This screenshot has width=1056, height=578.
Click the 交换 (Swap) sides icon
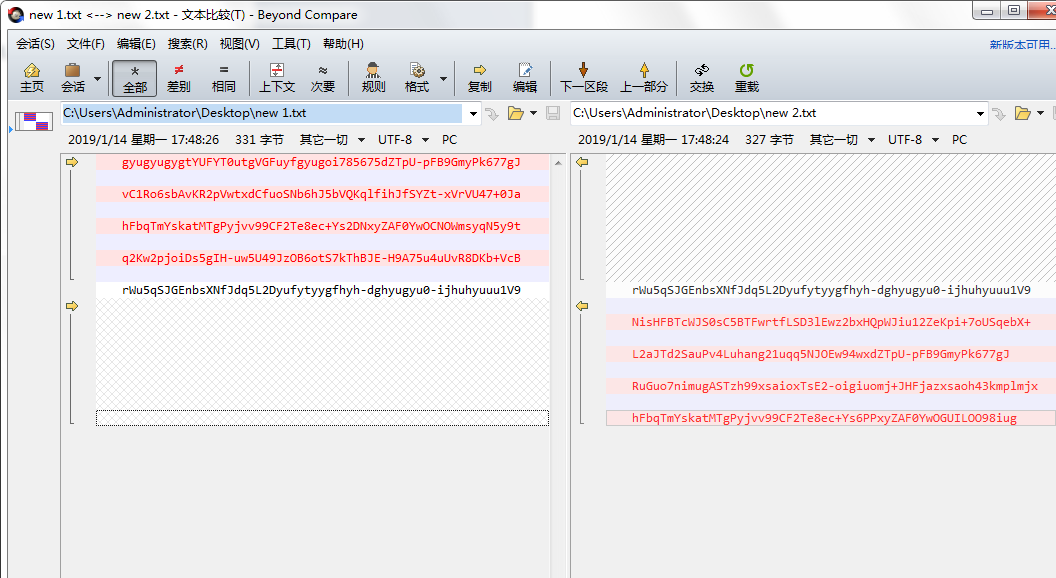(702, 78)
